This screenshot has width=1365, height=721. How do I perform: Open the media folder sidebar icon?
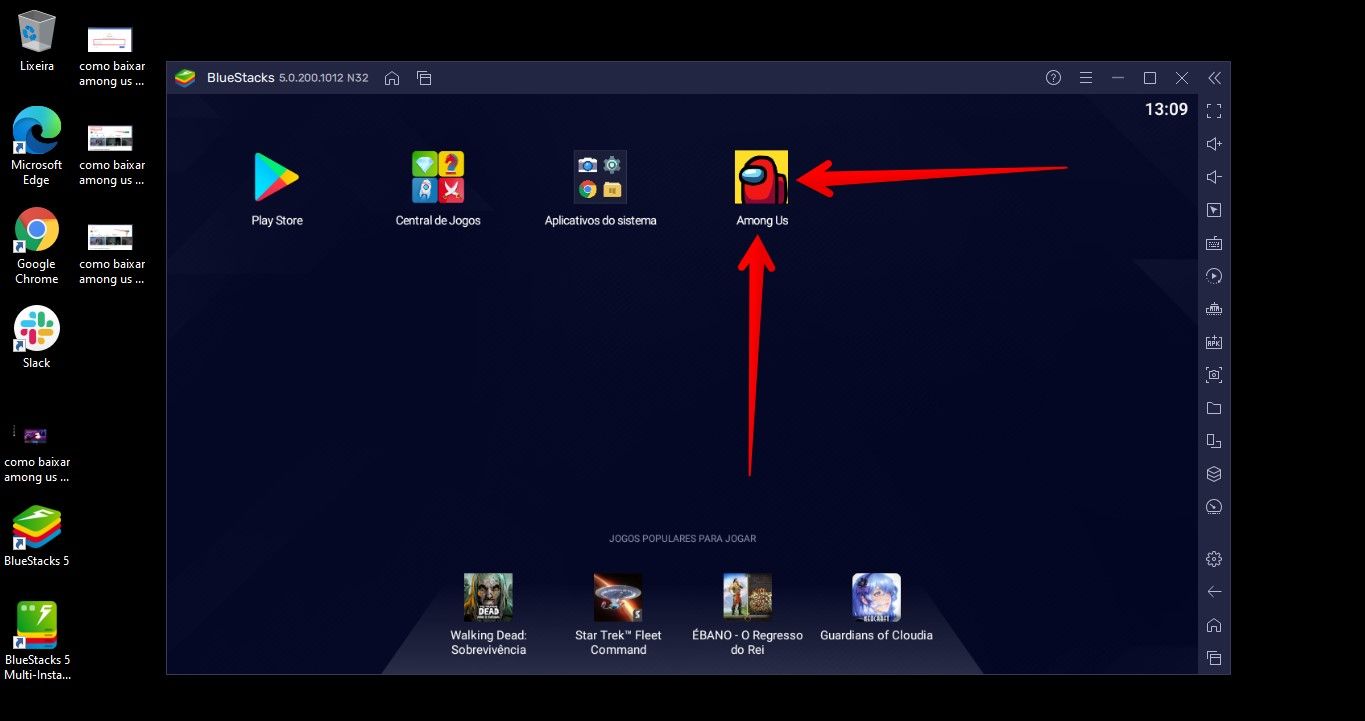tap(1214, 408)
